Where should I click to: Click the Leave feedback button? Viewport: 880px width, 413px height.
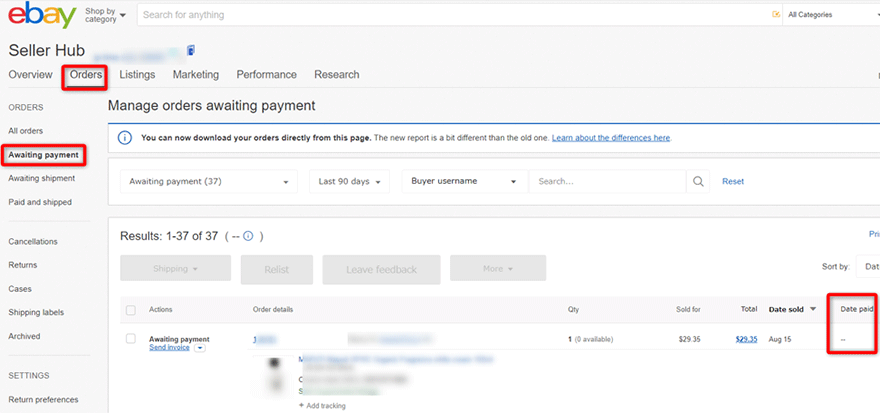(x=381, y=269)
